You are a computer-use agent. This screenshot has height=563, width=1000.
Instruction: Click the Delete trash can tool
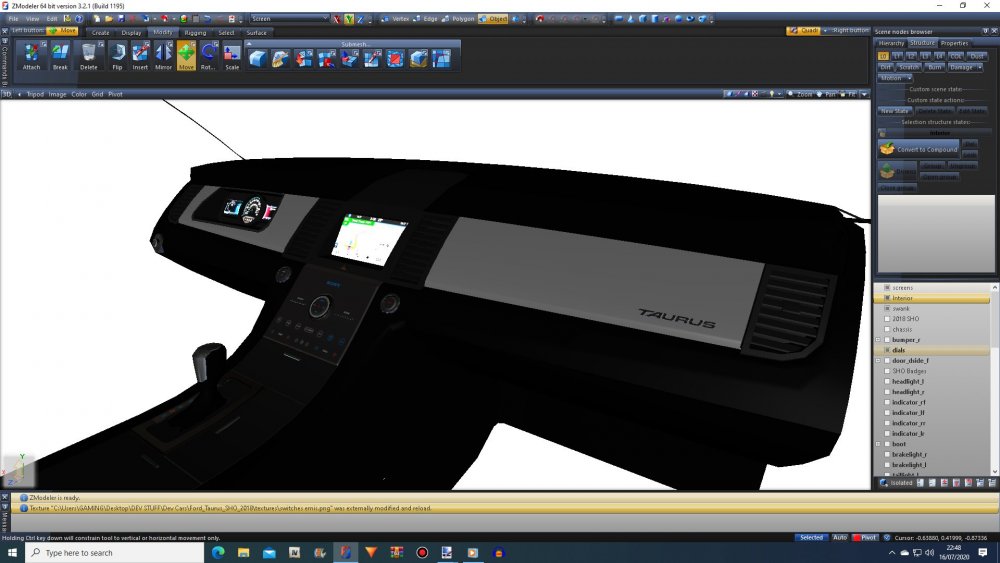point(89,56)
